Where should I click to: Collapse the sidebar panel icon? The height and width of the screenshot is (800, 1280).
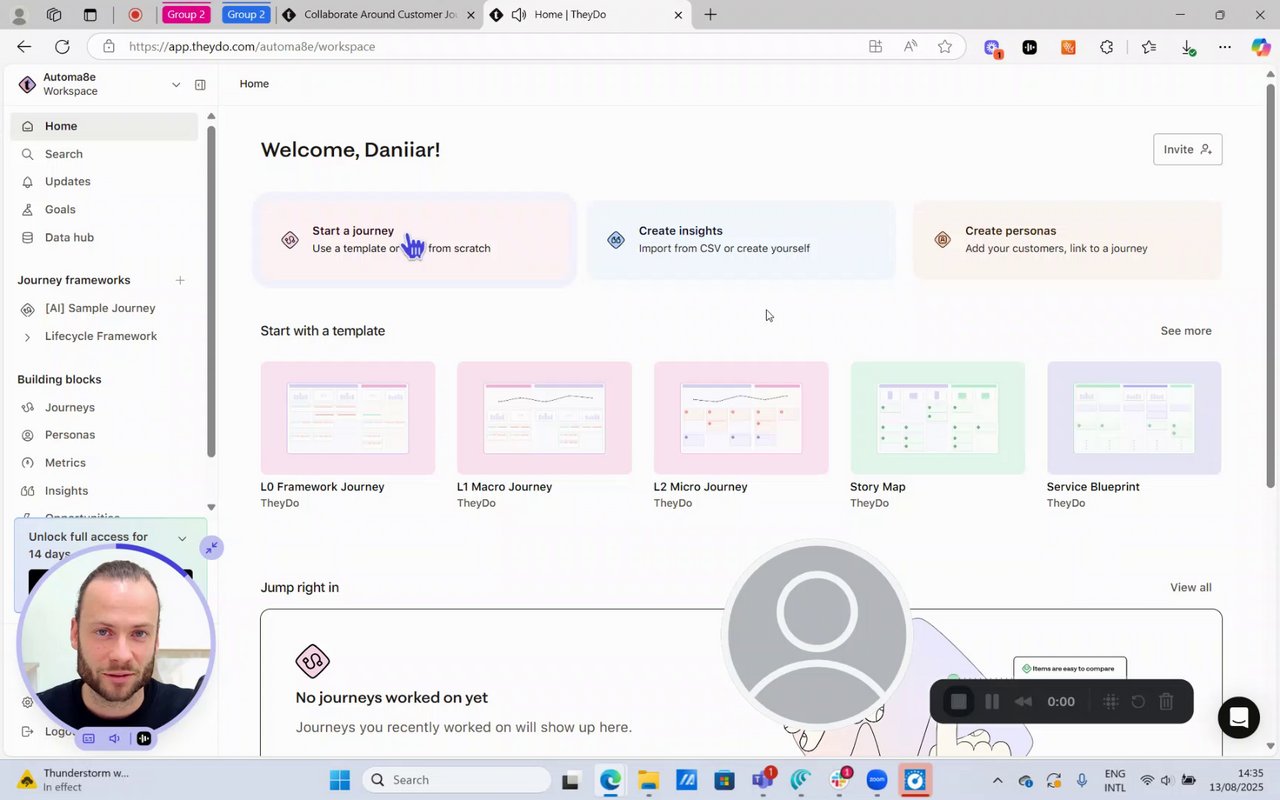(x=200, y=85)
